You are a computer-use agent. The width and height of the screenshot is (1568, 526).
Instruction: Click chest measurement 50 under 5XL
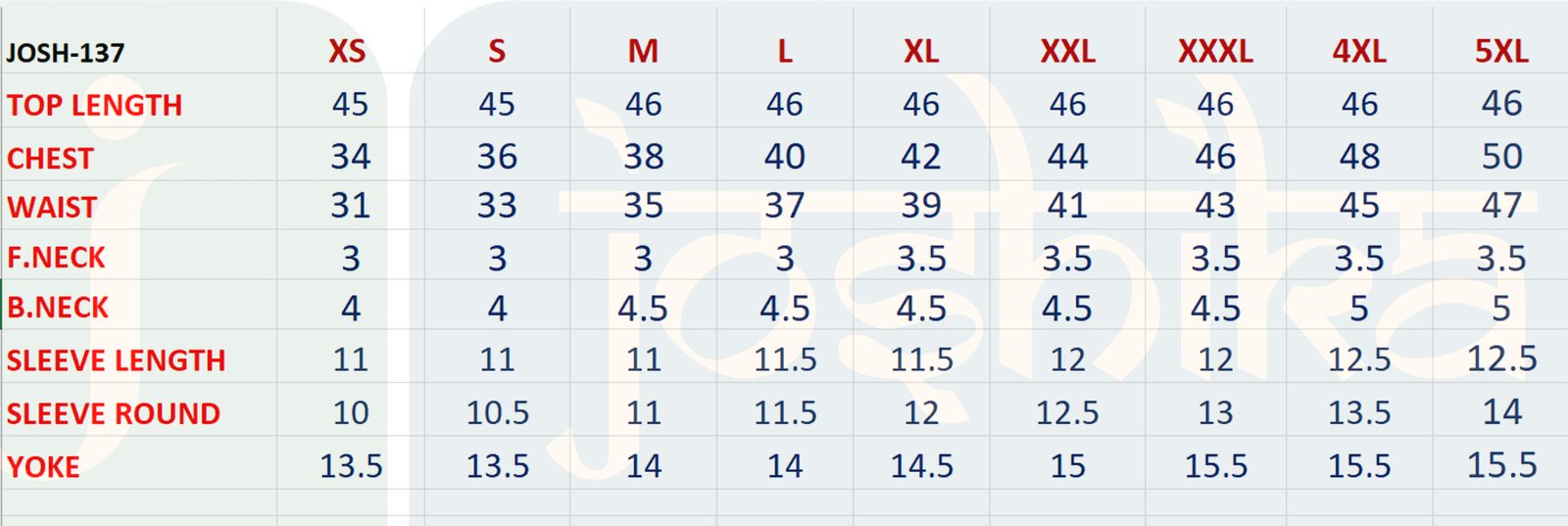point(1501,157)
